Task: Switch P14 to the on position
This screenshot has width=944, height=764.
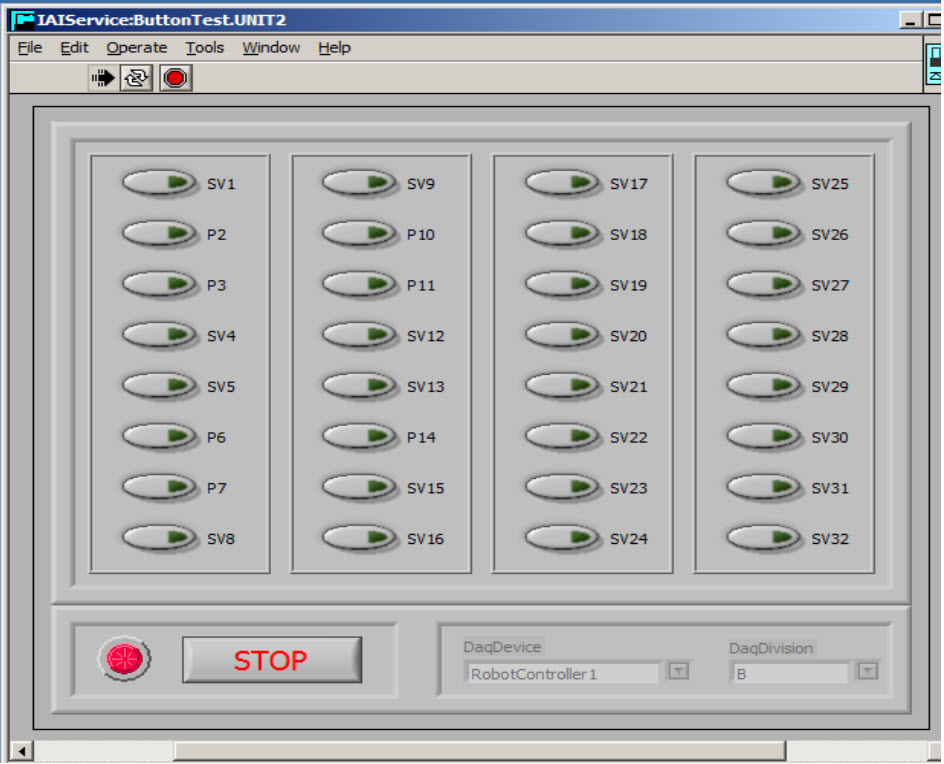Action: (x=361, y=437)
